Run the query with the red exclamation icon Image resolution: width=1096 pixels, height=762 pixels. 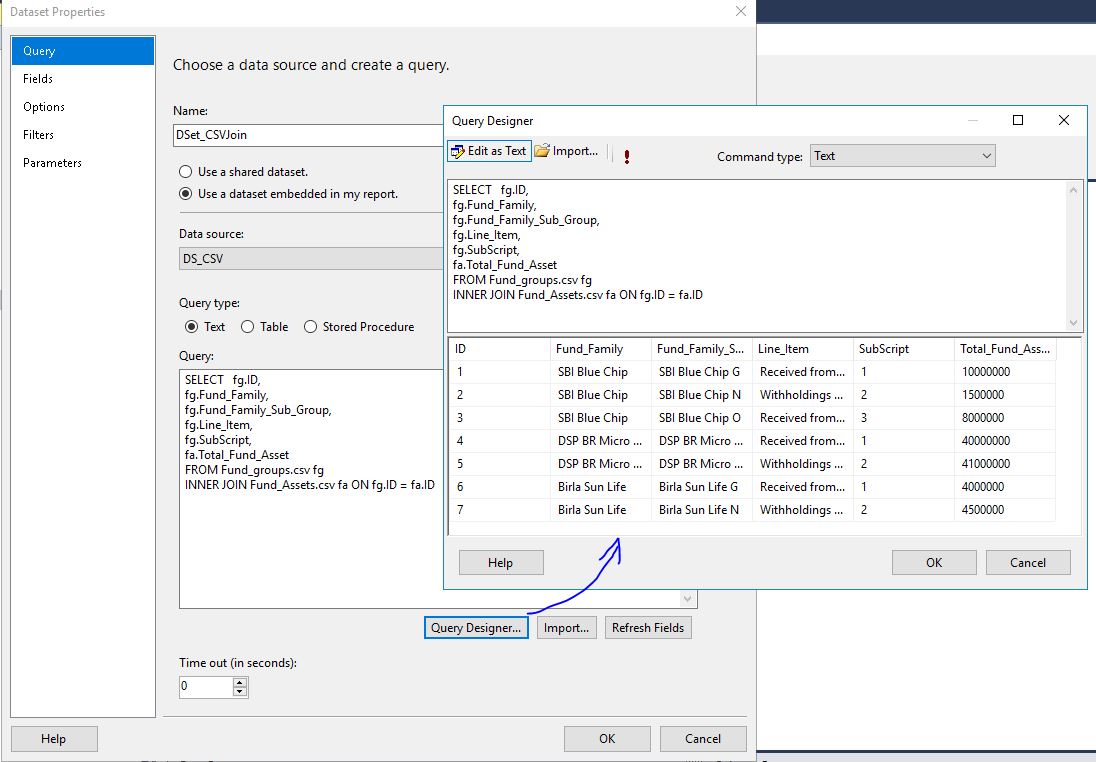tap(626, 156)
